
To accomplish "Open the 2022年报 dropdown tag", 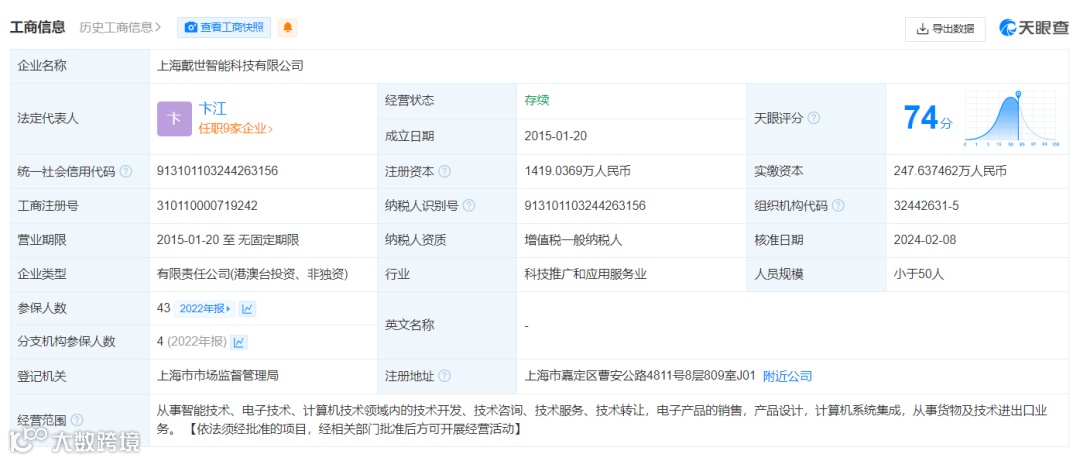I will 205,309.
